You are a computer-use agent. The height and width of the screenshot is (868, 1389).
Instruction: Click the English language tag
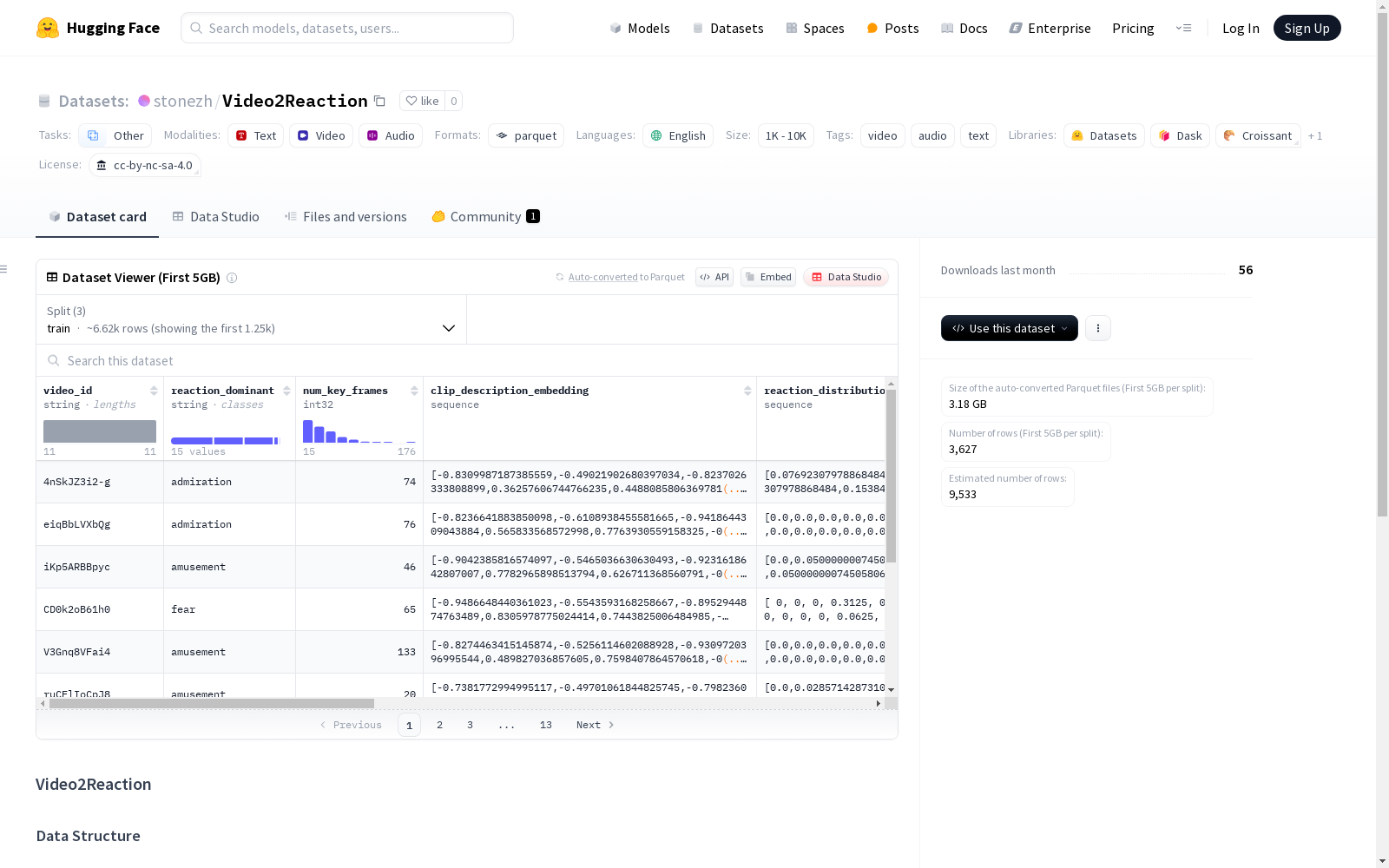[678, 135]
